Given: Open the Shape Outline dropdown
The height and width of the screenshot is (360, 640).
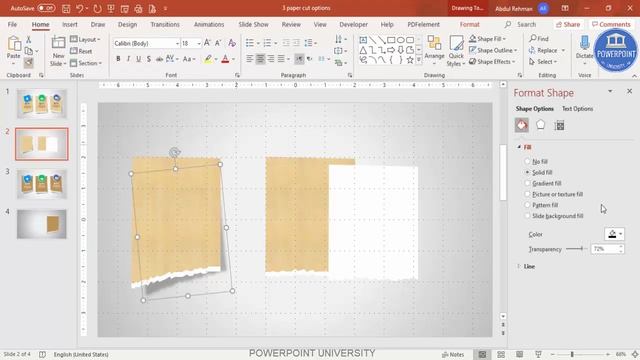Looking at the screenshot, I should [x=493, y=50].
